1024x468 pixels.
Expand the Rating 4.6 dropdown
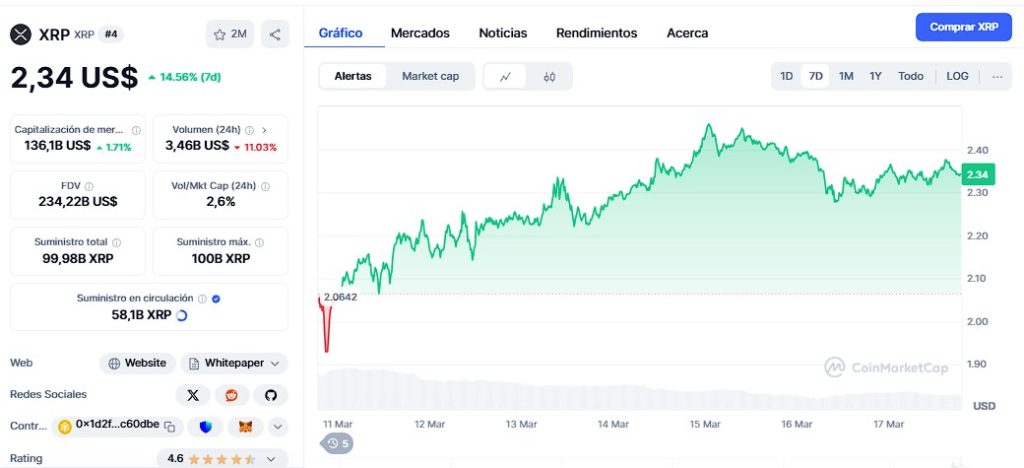[271, 458]
